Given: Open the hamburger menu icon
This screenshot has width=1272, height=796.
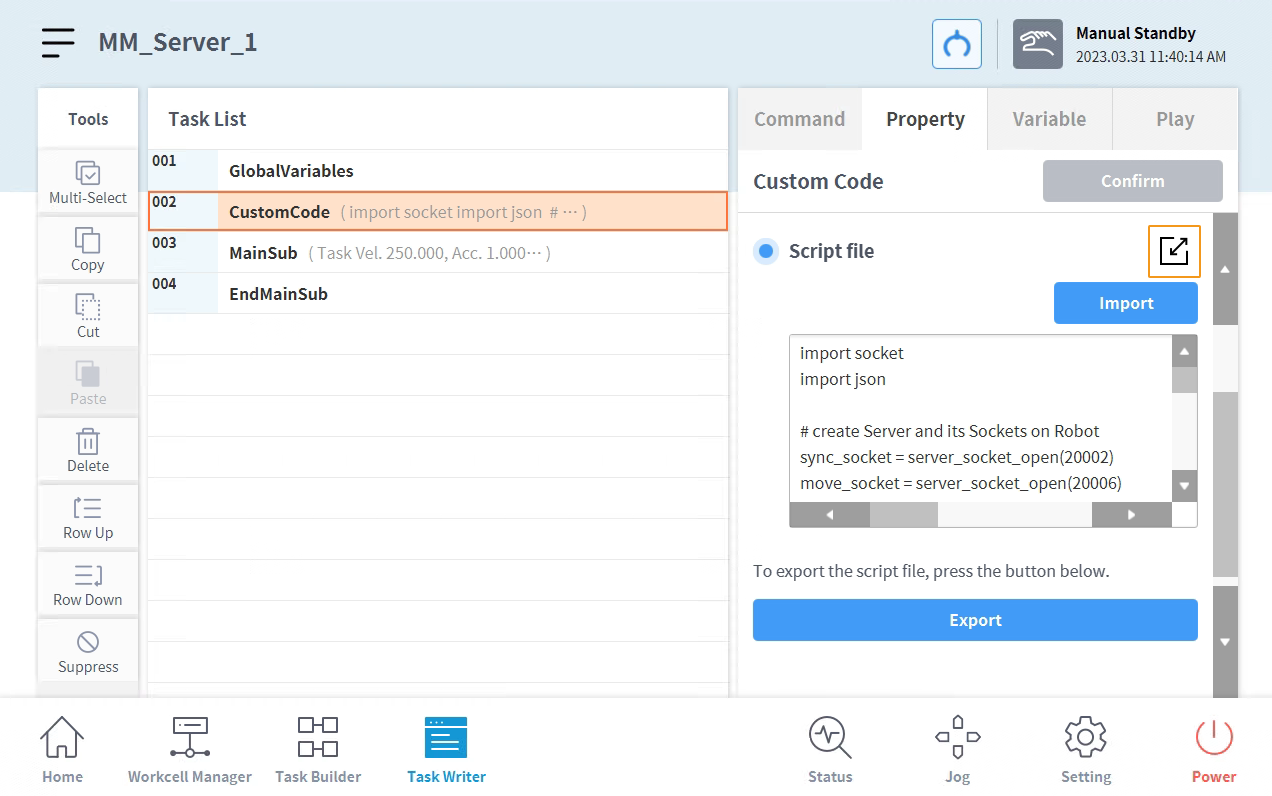Looking at the screenshot, I should [58, 43].
